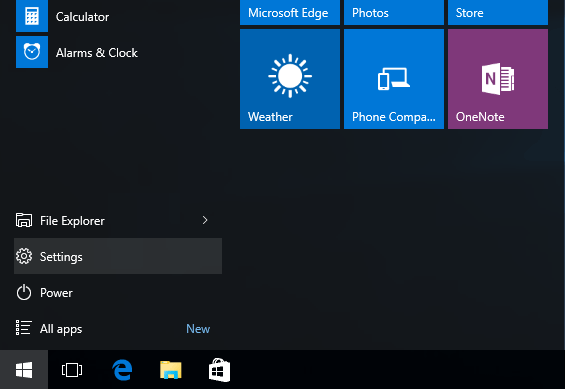Open the Phone Companion tile

point(394,79)
